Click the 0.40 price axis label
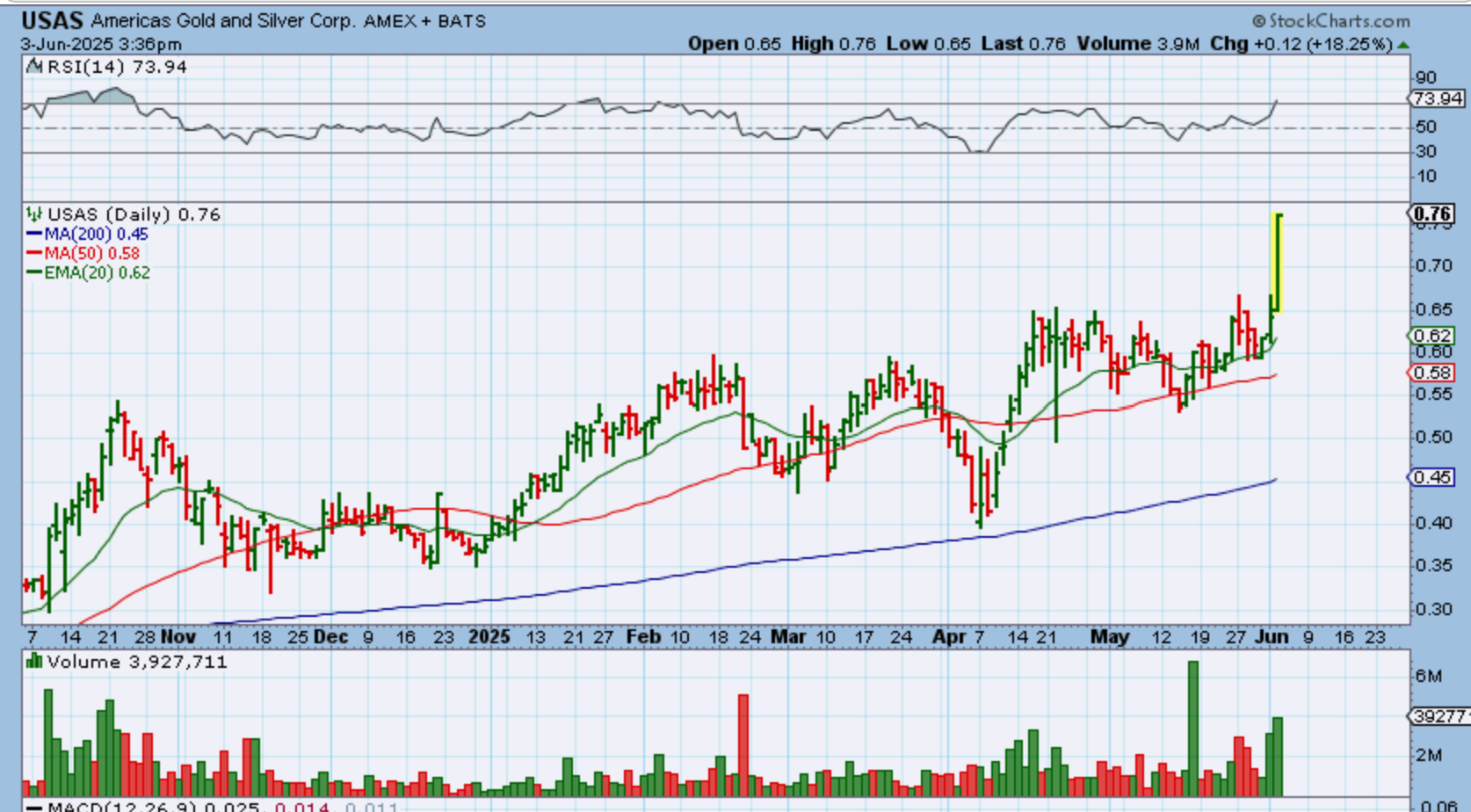The image size is (1471, 812). tap(1433, 523)
